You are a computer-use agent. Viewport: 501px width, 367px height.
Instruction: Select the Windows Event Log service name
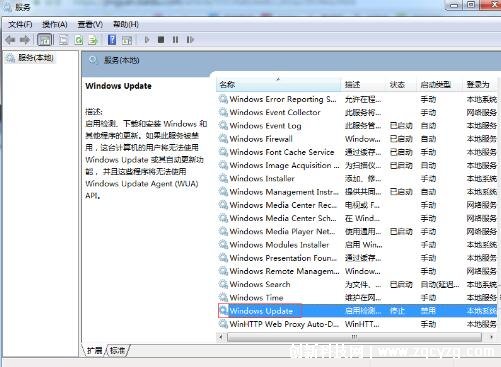click(265, 126)
